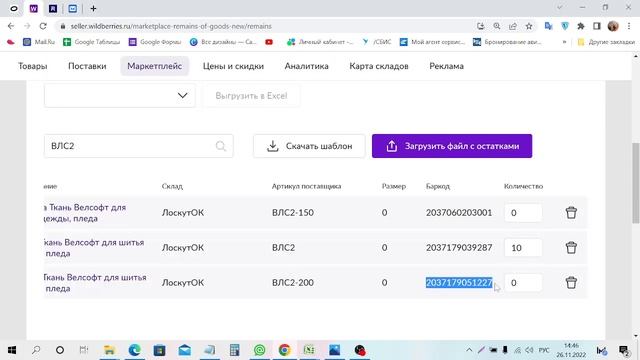The width and height of the screenshot is (640, 360).
Task: Open the Другие закладки folder
Action: point(607,42)
